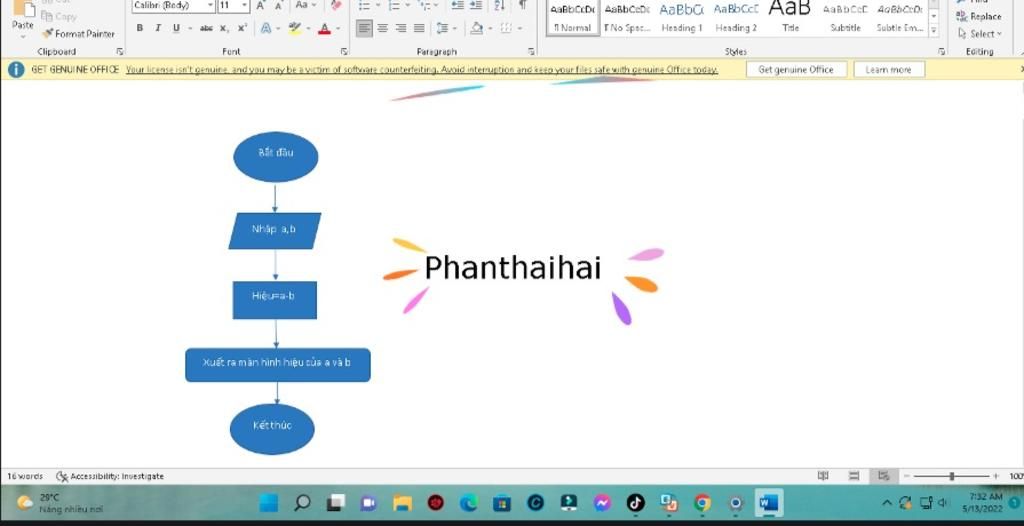The height and width of the screenshot is (526, 1024).
Task: Click the Learn more button
Action: tap(889, 69)
